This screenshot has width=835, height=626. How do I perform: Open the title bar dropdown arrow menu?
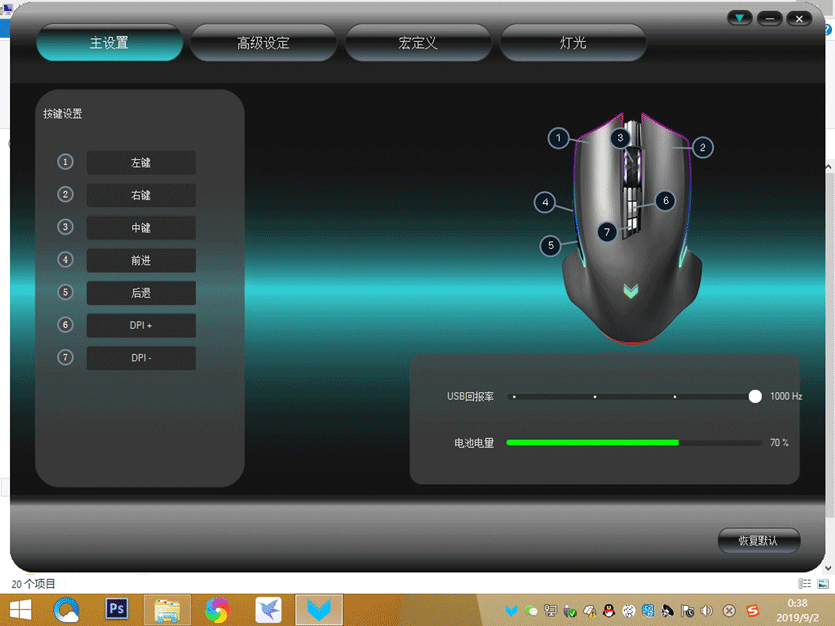tap(739, 18)
